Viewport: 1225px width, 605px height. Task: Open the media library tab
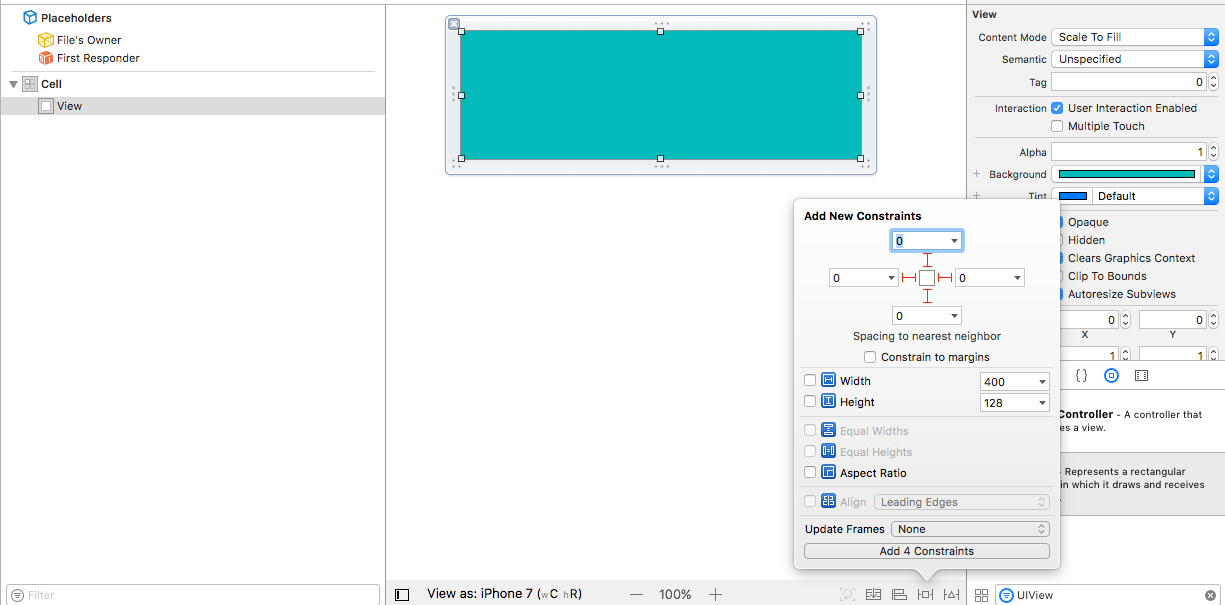[1141, 376]
